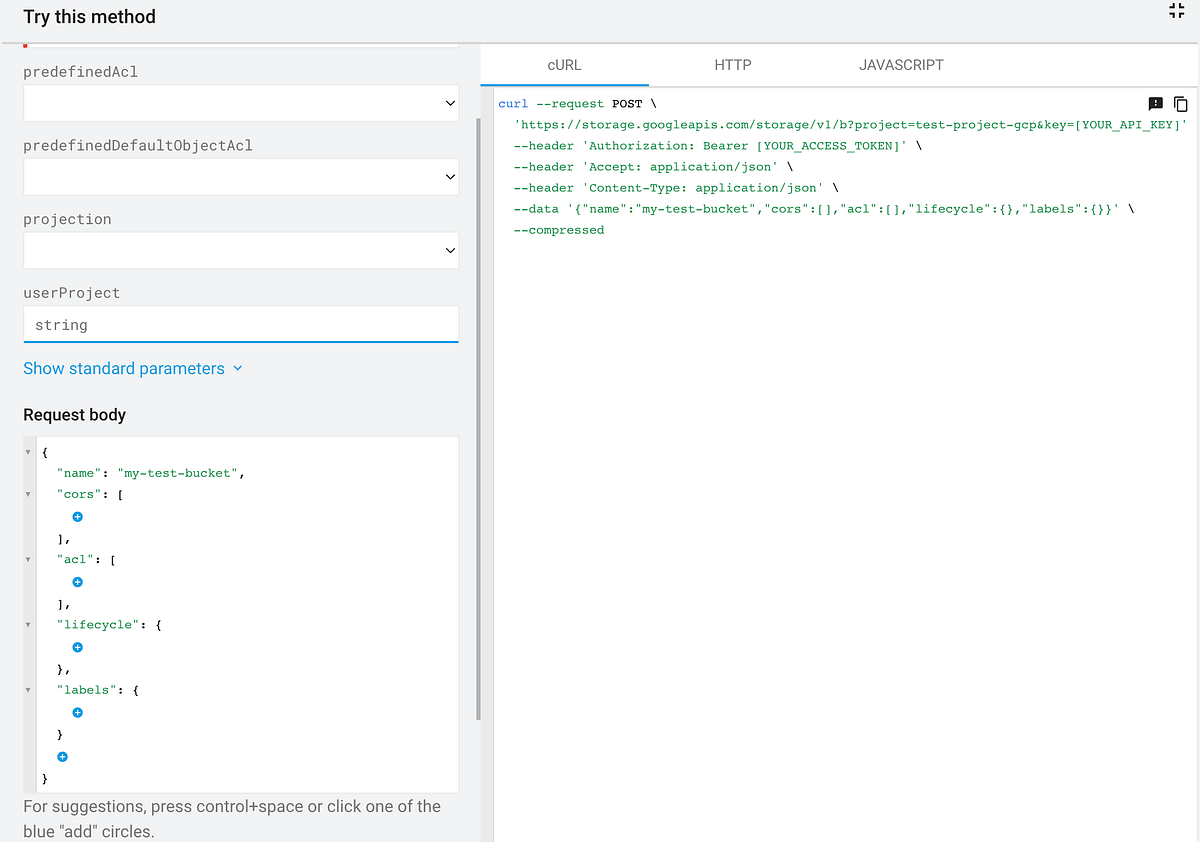Copy the cURL code snippet
The image size is (1200, 842).
(x=1181, y=104)
